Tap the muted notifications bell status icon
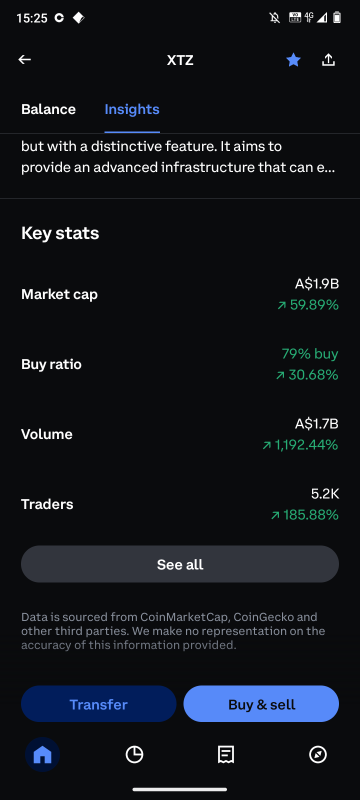This screenshot has width=360, height=800. coord(275,18)
